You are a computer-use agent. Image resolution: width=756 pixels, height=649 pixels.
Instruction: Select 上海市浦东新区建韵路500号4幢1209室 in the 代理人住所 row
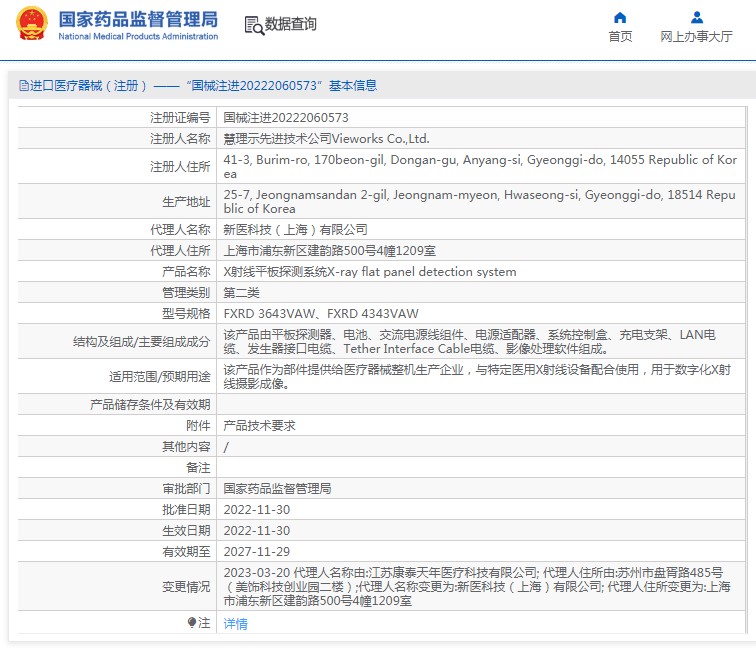329,251
